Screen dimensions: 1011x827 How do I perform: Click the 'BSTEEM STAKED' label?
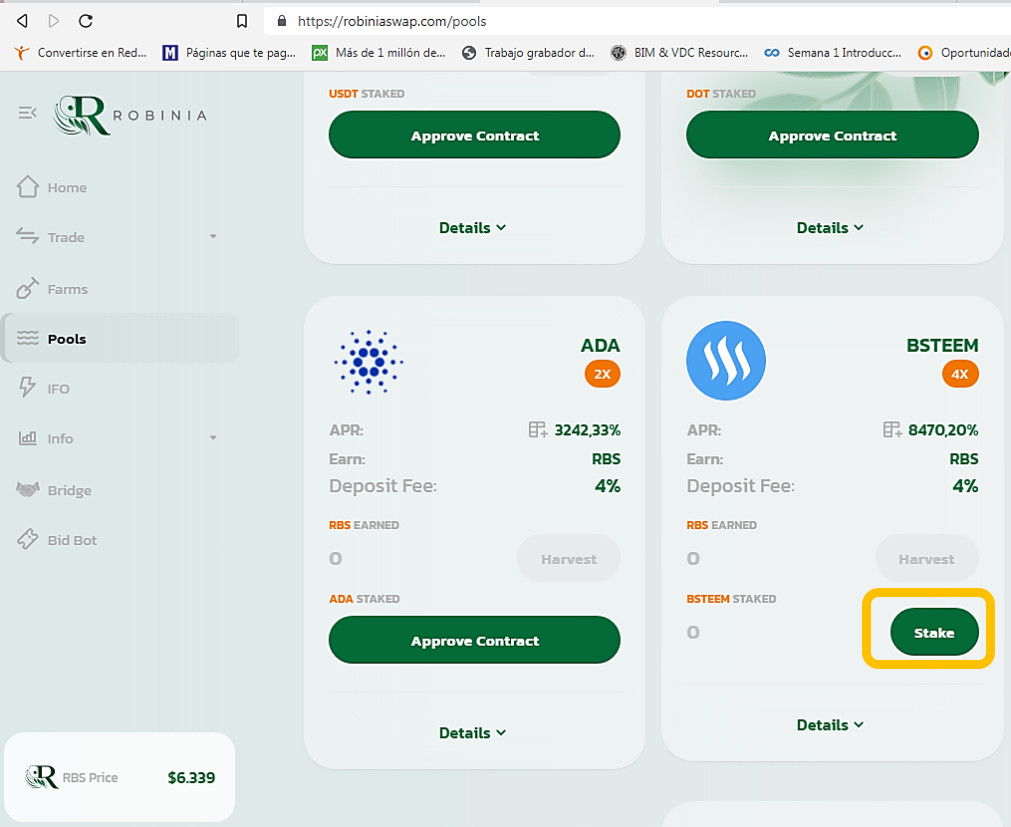point(731,599)
